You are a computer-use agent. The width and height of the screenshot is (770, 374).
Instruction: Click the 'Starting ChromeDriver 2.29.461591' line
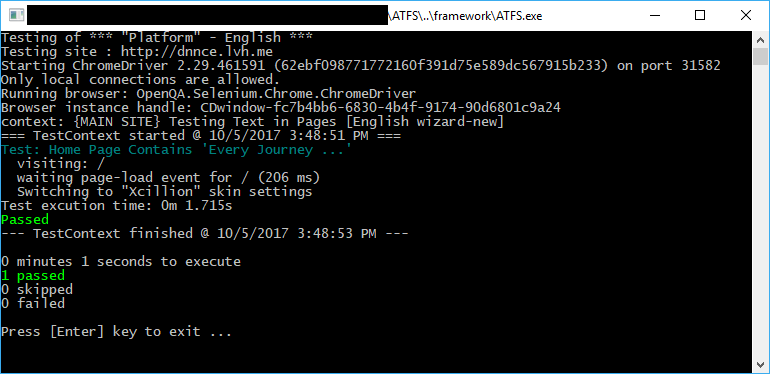coord(360,65)
